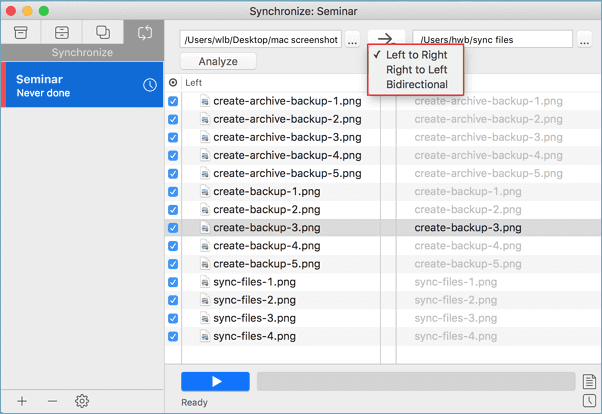Toggle checkbox for create-backup-3.png

tap(174, 227)
